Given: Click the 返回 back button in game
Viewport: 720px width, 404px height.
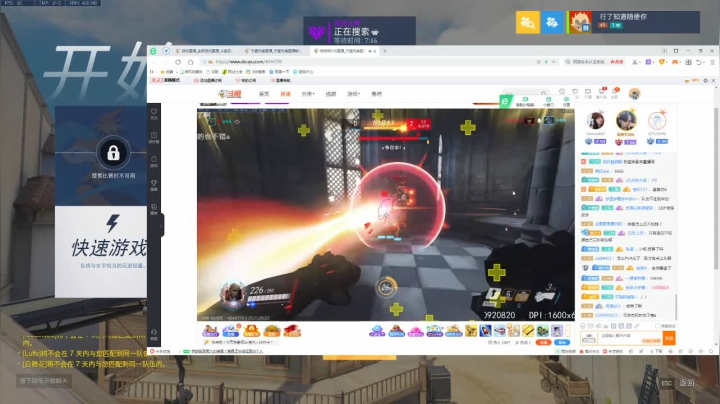Looking at the screenshot, I should coord(686,382).
